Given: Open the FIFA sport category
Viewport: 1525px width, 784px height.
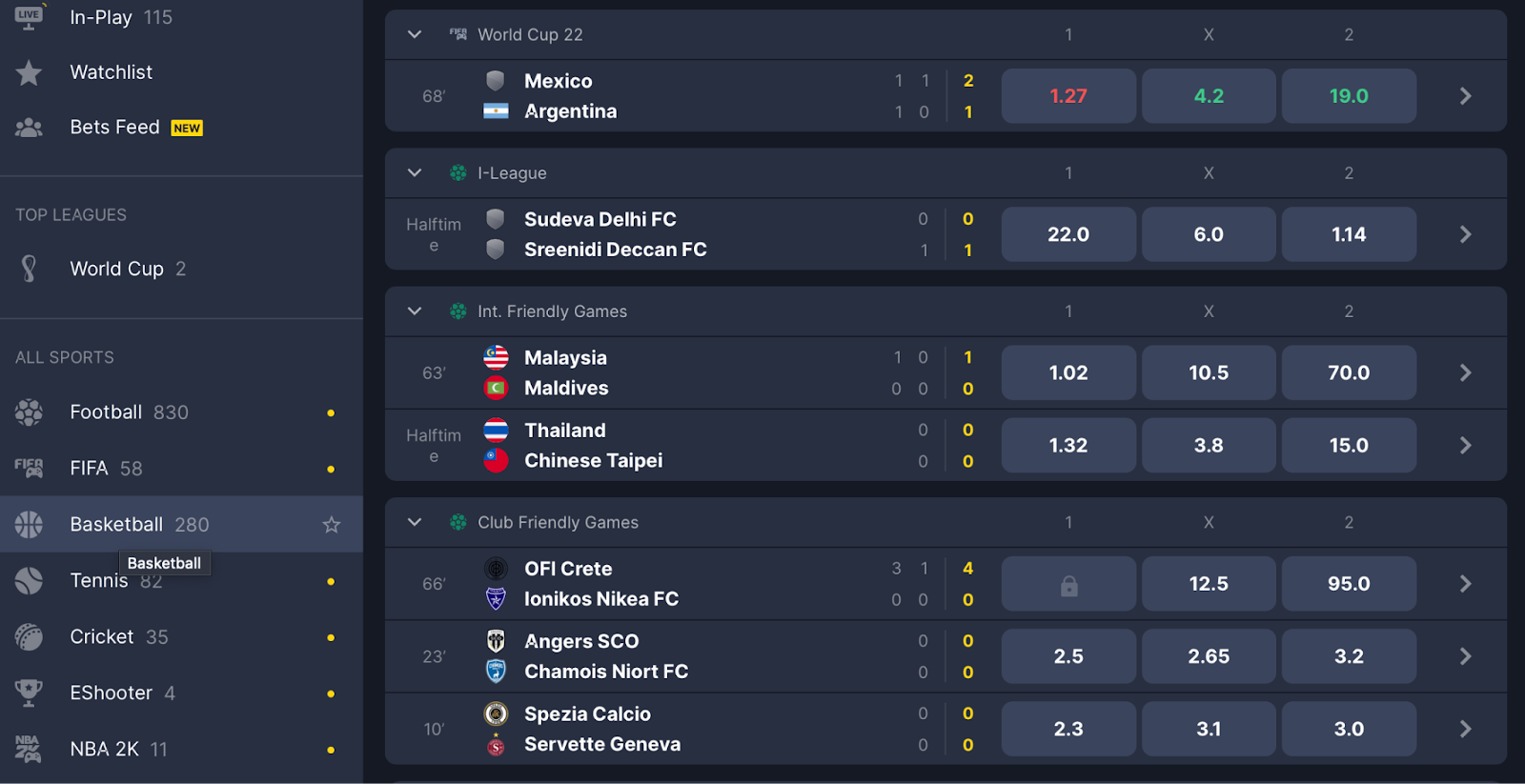Looking at the screenshot, I should pyautogui.click(x=90, y=469).
